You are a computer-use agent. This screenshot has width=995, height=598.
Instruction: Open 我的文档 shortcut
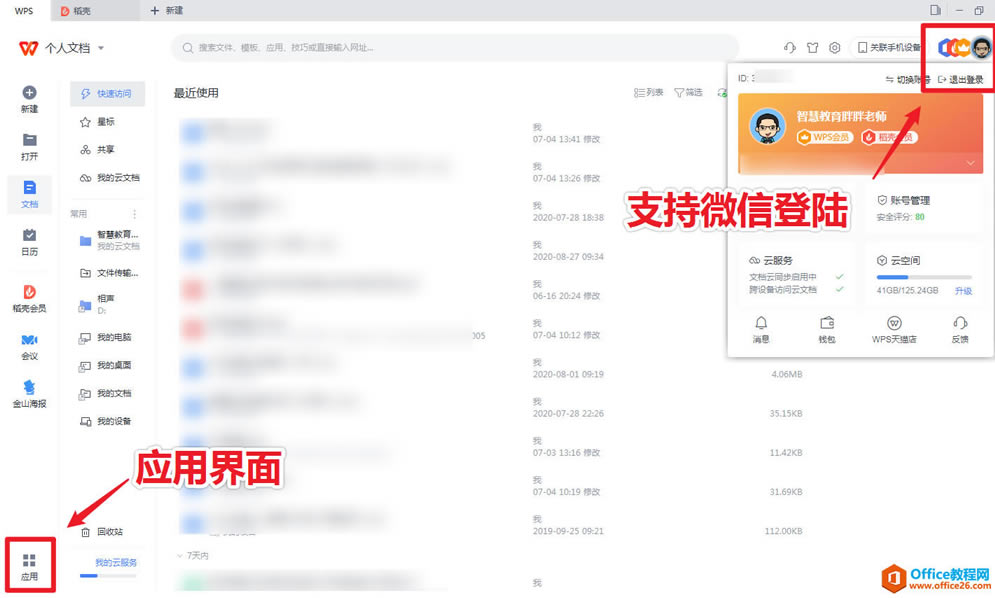107,394
